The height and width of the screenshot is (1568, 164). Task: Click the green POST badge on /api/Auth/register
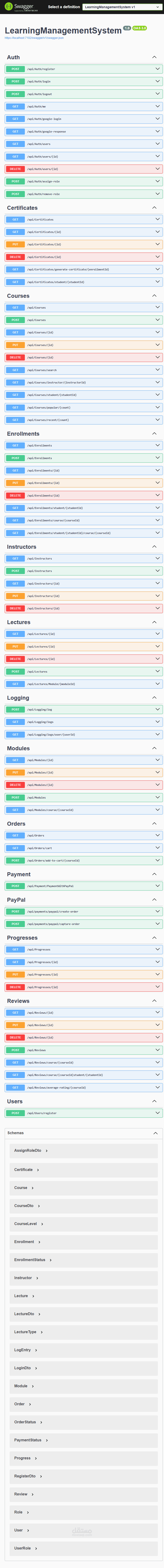coord(15,69)
